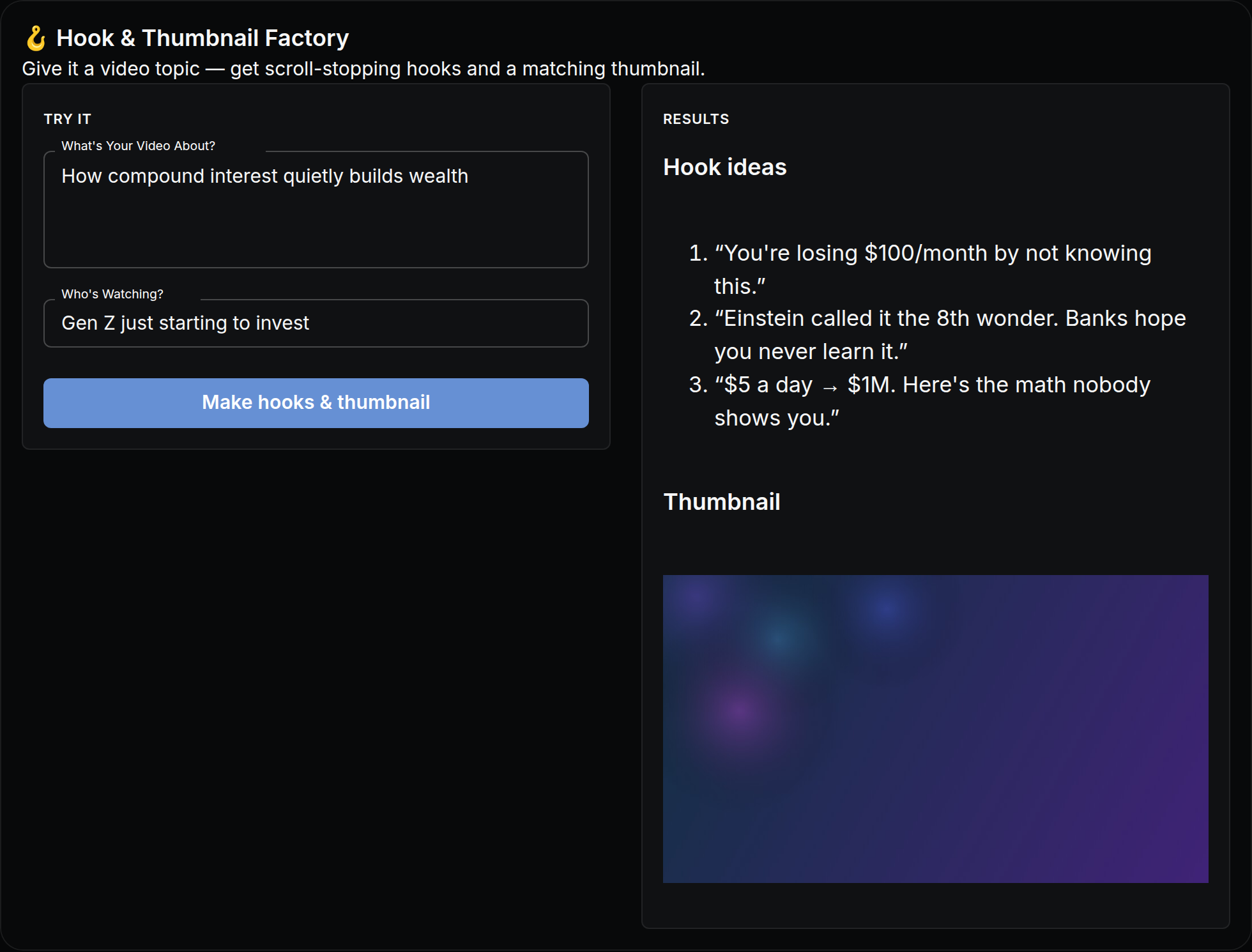
Task: Click the "RESULTS" section label
Action: pos(696,119)
